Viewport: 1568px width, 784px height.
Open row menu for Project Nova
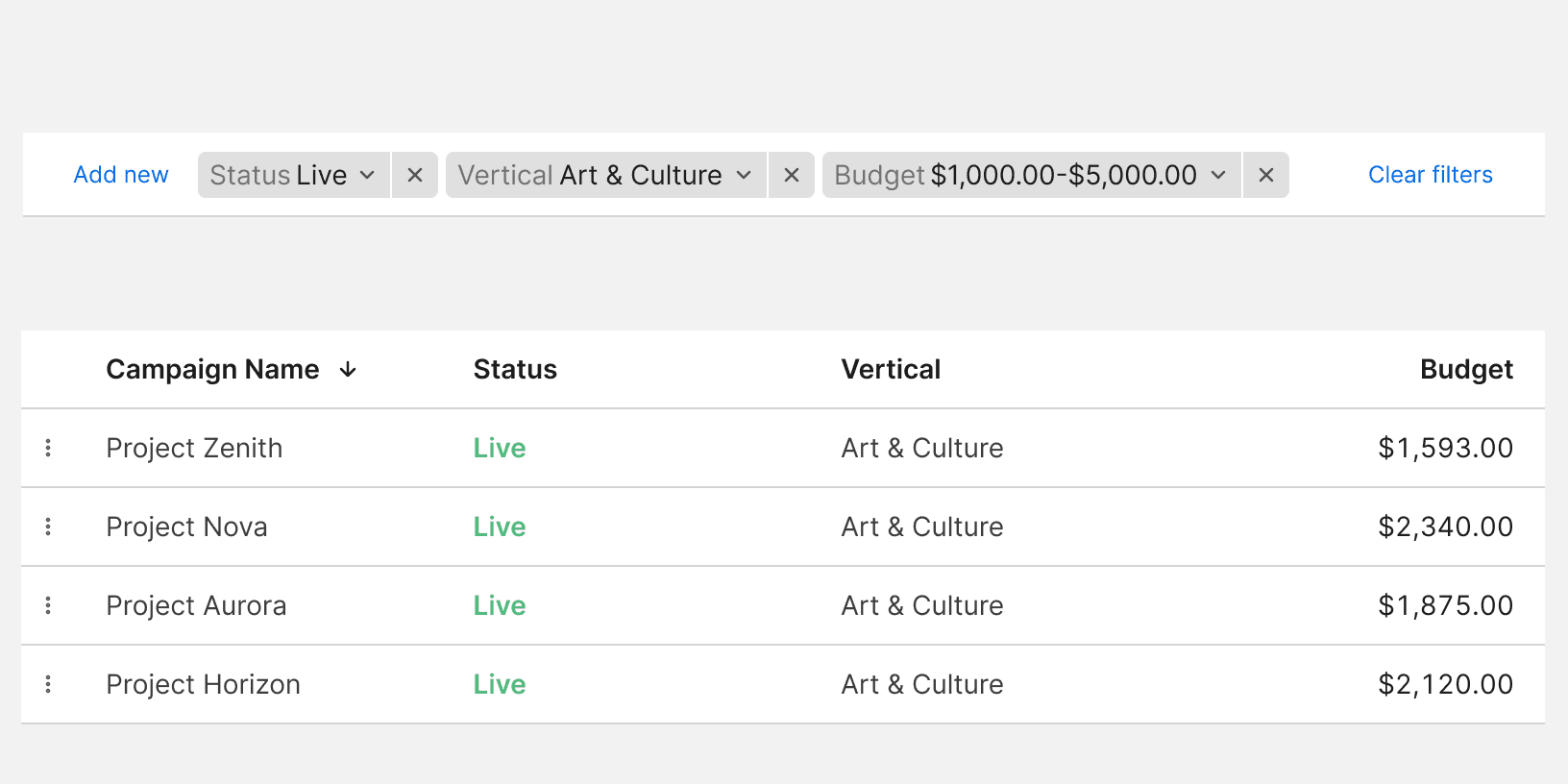pos(48,527)
